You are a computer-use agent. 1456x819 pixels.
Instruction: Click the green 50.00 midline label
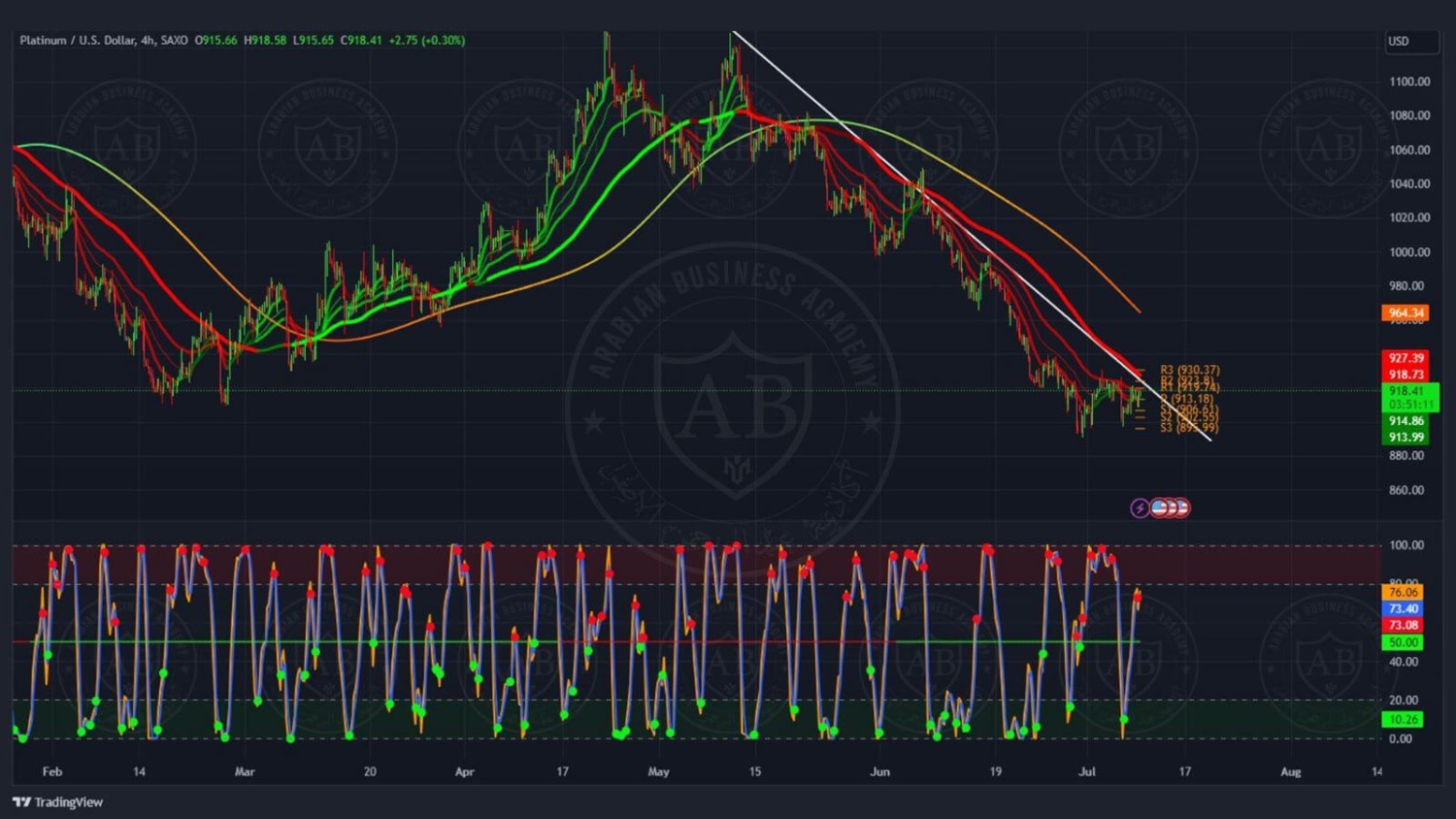[x=1403, y=642]
